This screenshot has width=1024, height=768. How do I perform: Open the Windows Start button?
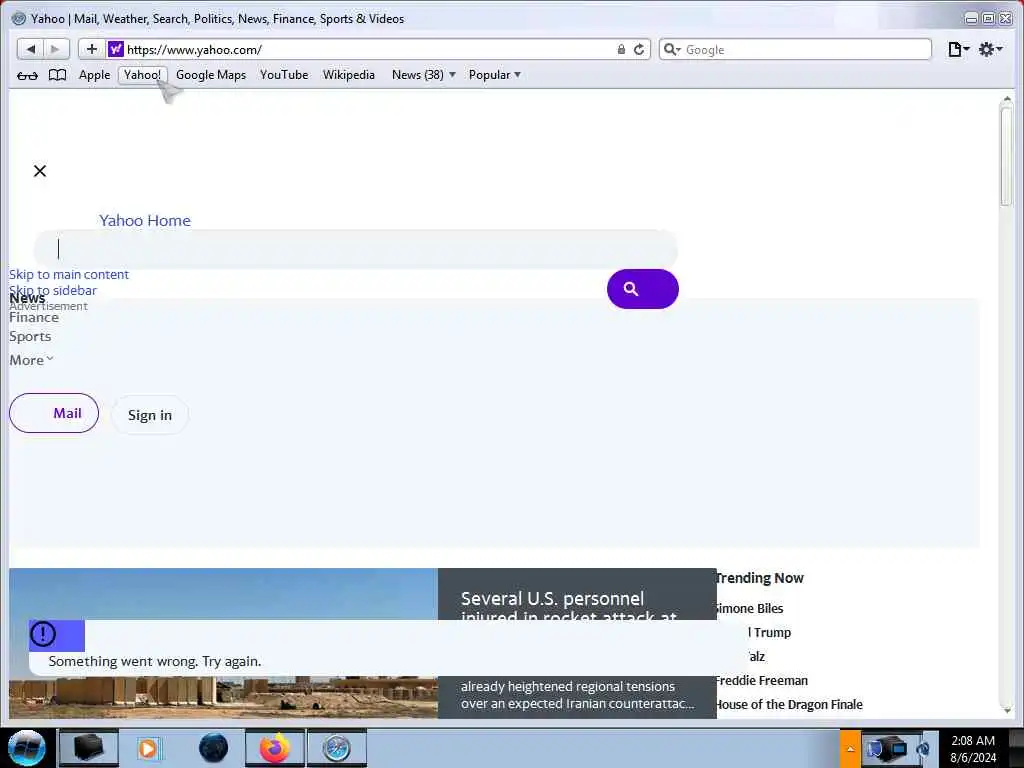[26, 748]
